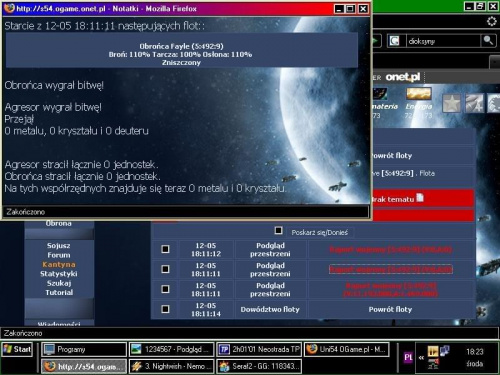Click the settings gear icon in top right
The width and height of the screenshot is (500, 375).
click(492, 22)
